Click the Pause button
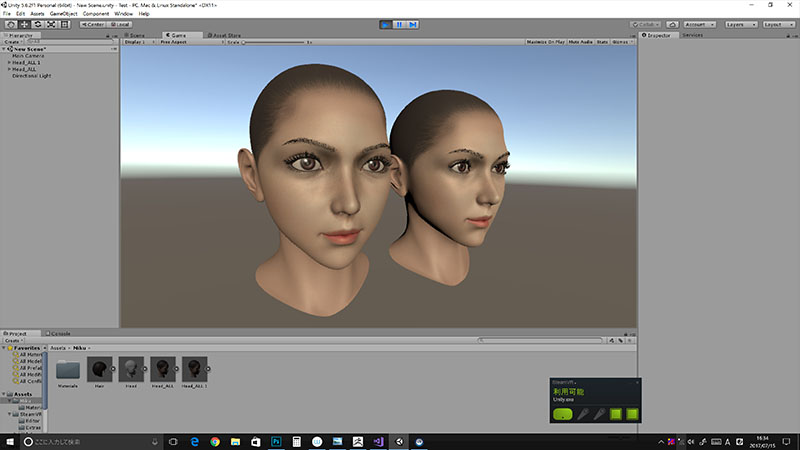 [399, 24]
